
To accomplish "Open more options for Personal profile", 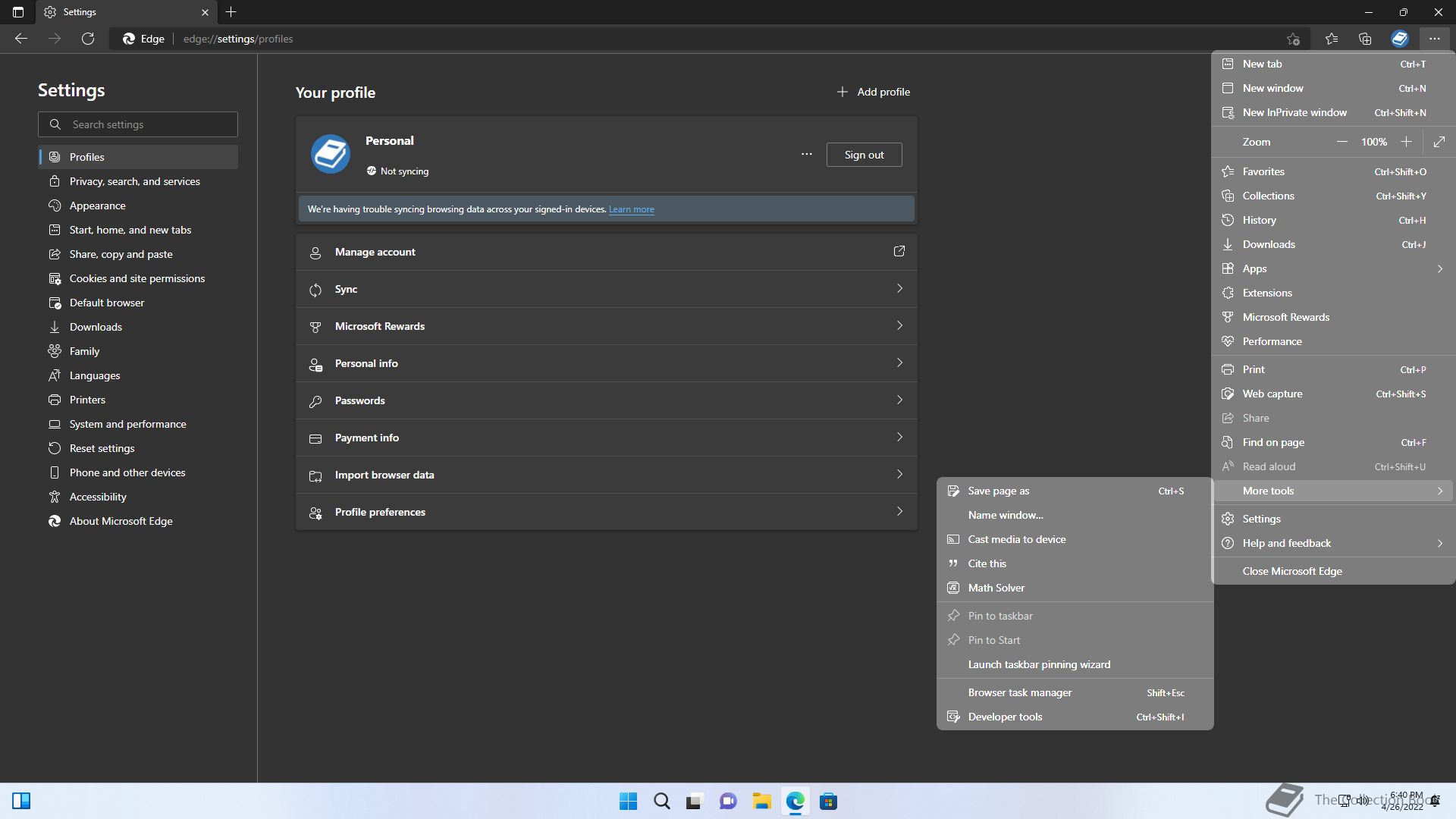I will (x=807, y=154).
